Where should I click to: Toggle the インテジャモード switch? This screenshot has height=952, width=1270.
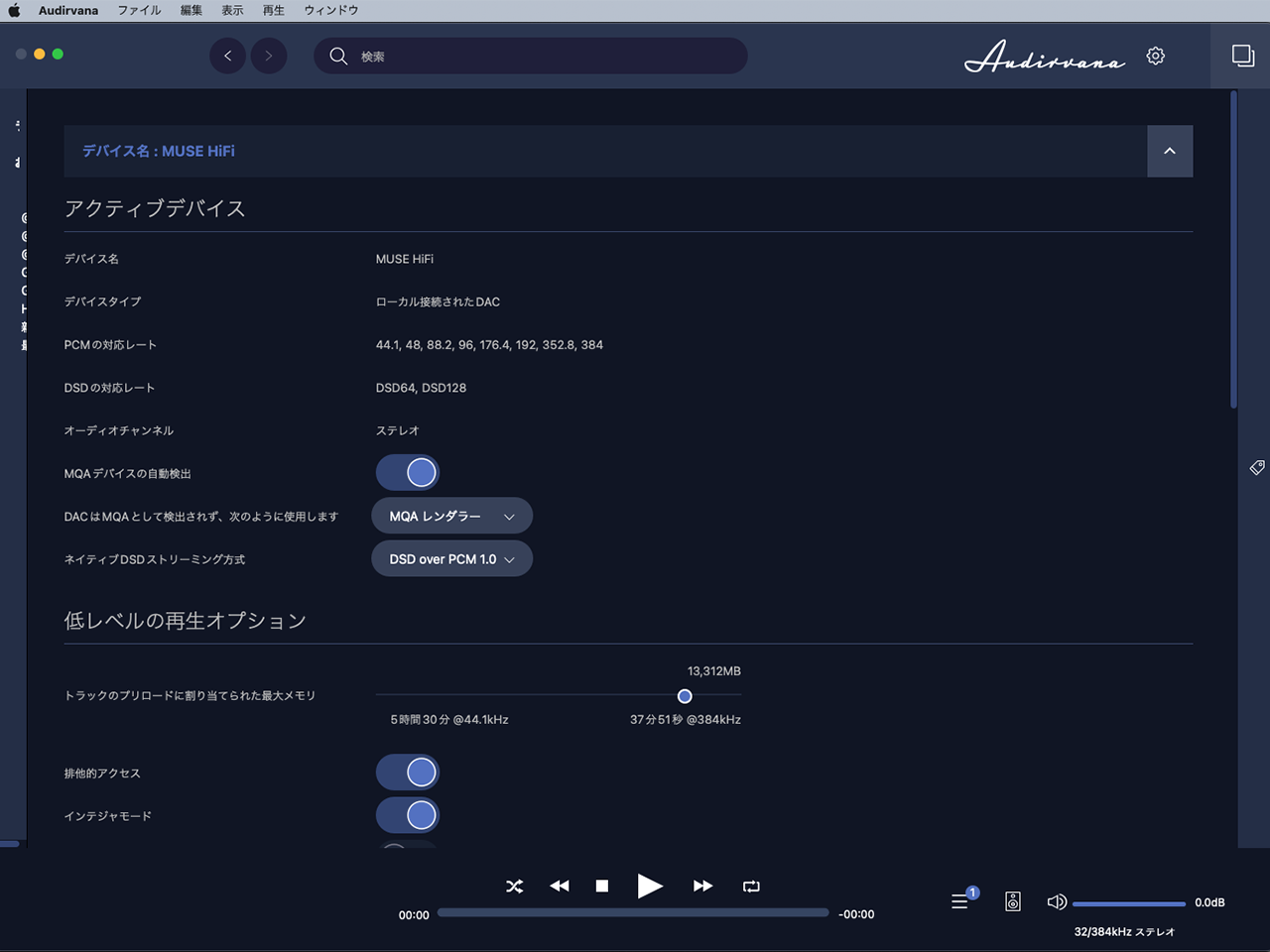tap(407, 815)
